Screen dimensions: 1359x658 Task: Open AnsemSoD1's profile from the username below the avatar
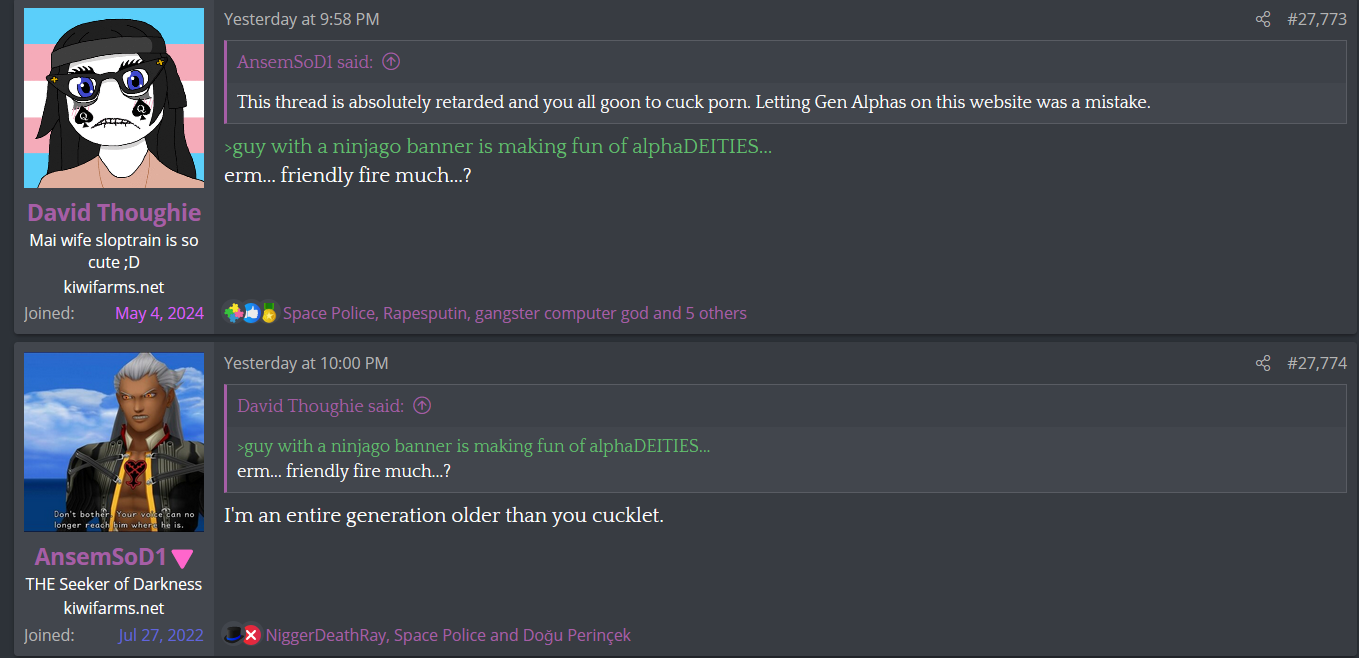(x=100, y=557)
